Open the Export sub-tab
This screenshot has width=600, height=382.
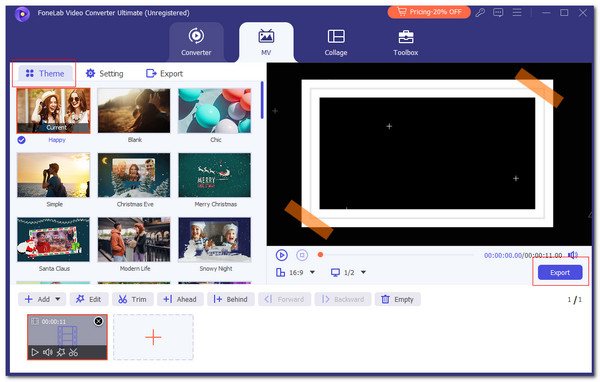[x=165, y=73]
